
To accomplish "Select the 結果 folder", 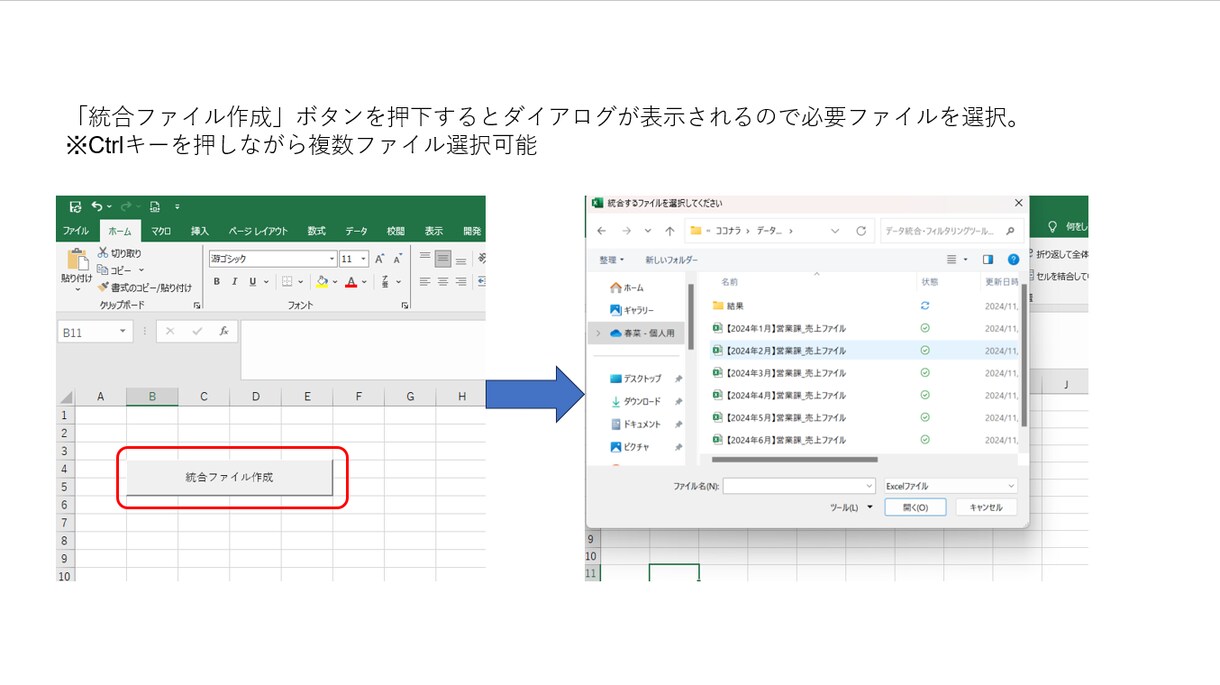I will coord(728,306).
